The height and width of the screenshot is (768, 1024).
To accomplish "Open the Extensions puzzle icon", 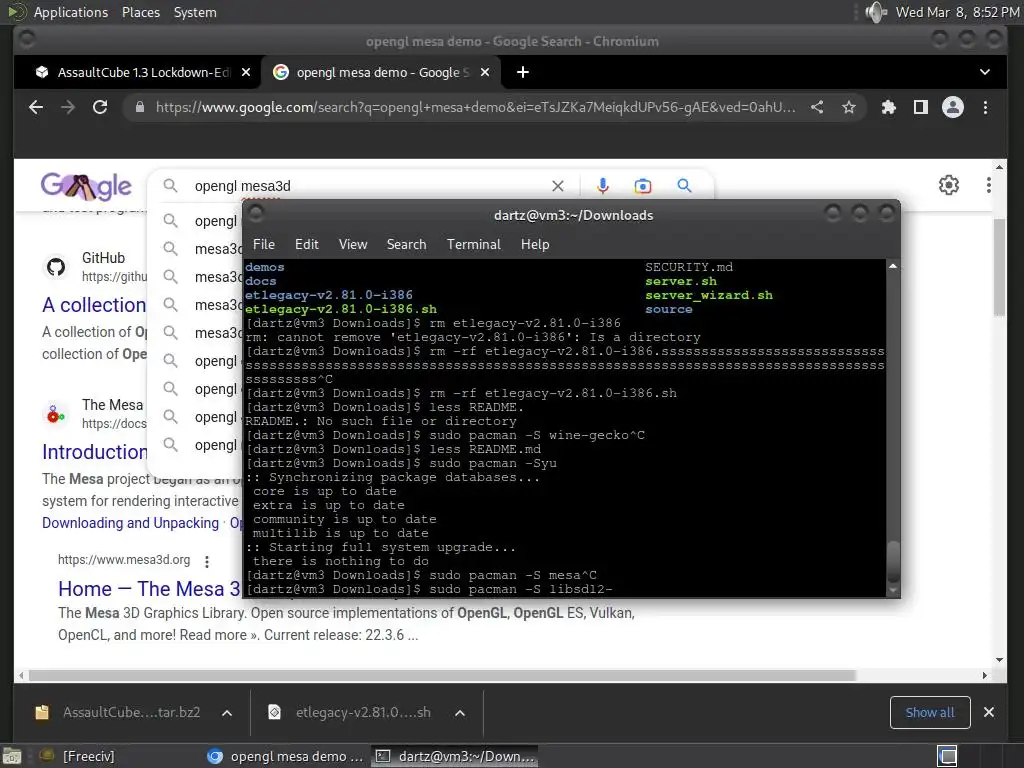I will pyautogui.click(x=888, y=107).
